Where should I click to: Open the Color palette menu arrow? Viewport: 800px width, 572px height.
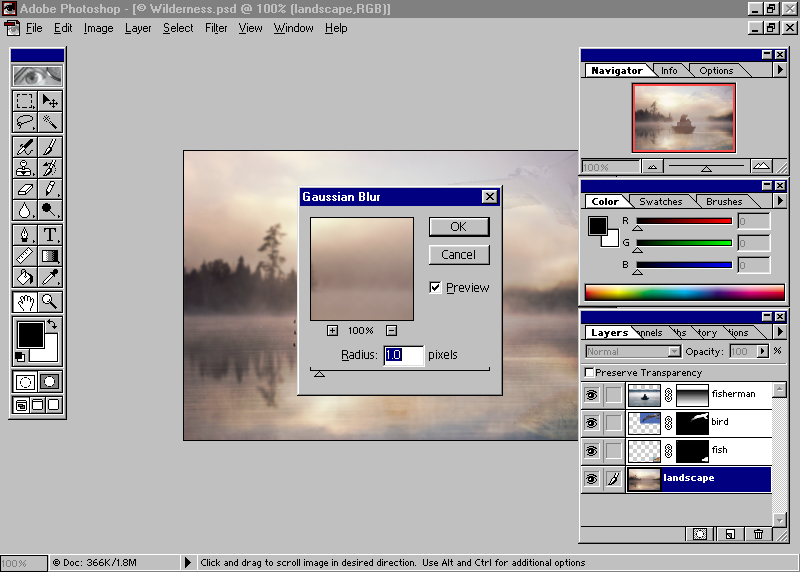point(780,201)
